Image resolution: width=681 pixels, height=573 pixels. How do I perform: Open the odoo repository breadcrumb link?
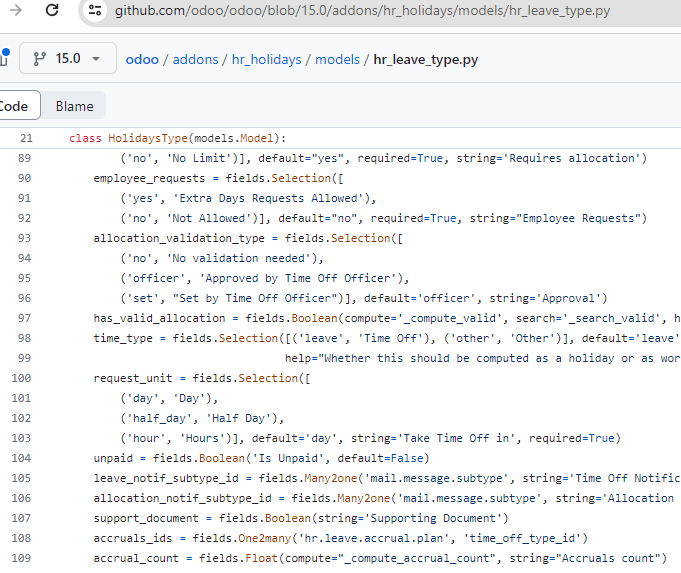[x=142, y=59]
